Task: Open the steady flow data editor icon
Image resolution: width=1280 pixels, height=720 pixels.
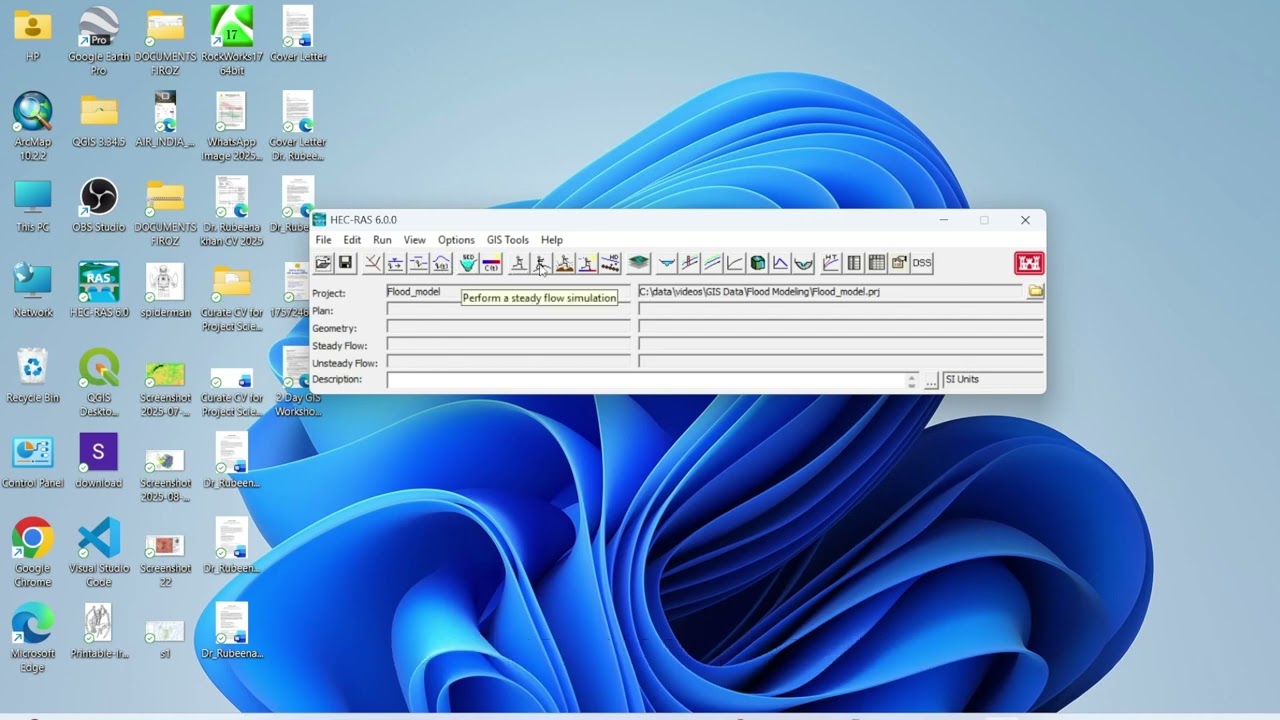Action: 395,263
